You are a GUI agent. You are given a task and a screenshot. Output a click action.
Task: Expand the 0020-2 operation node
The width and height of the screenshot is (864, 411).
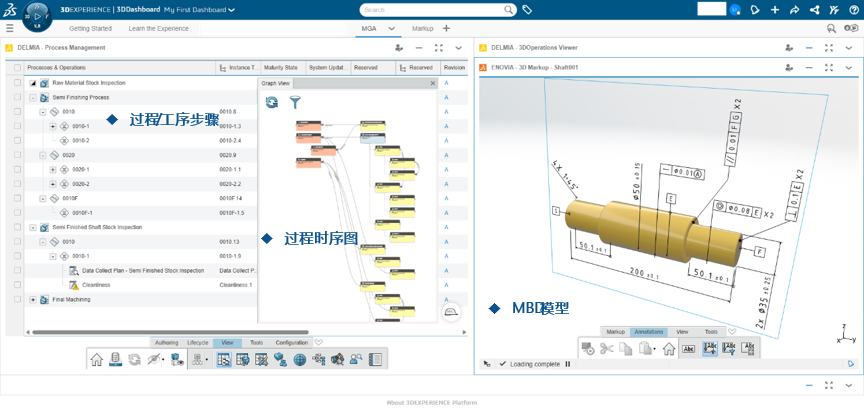tap(53, 184)
